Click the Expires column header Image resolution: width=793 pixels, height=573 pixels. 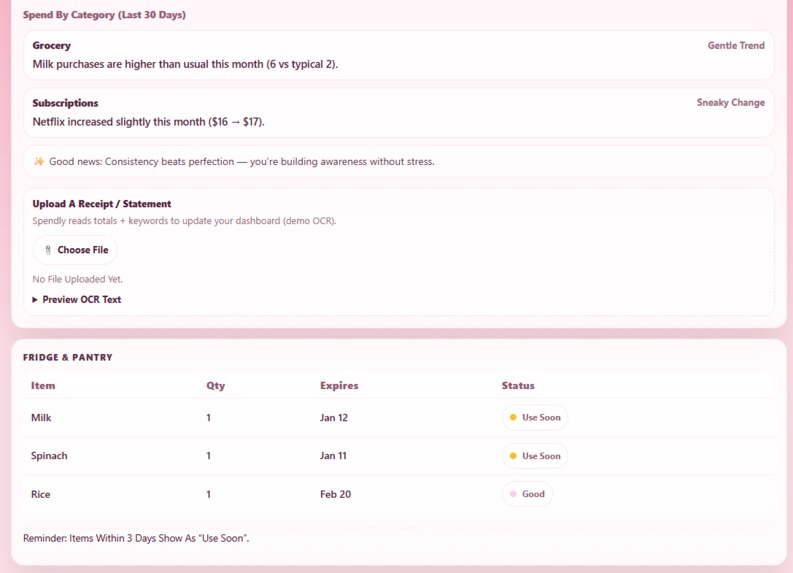click(x=339, y=385)
